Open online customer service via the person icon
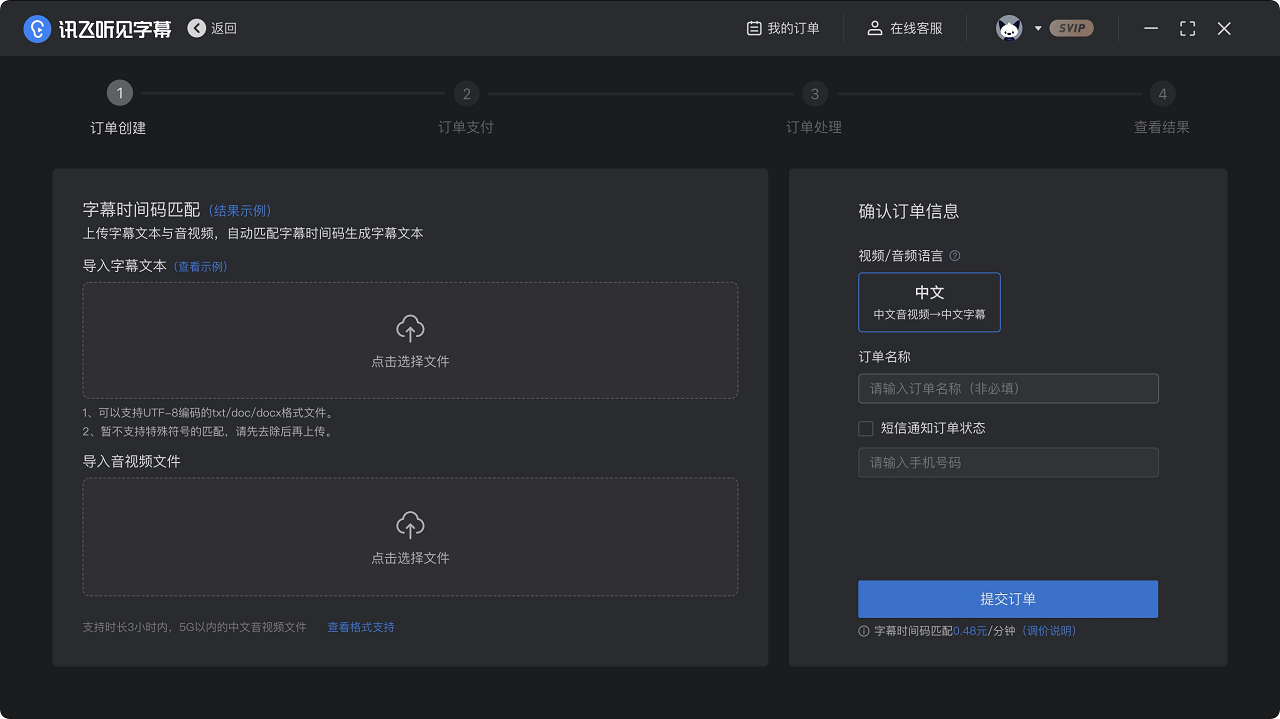 tap(874, 28)
